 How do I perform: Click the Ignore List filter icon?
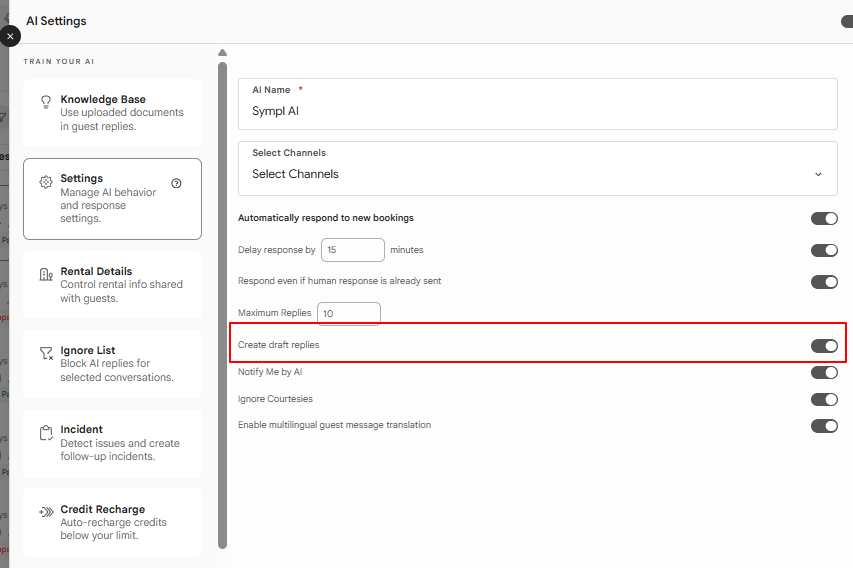point(46,354)
